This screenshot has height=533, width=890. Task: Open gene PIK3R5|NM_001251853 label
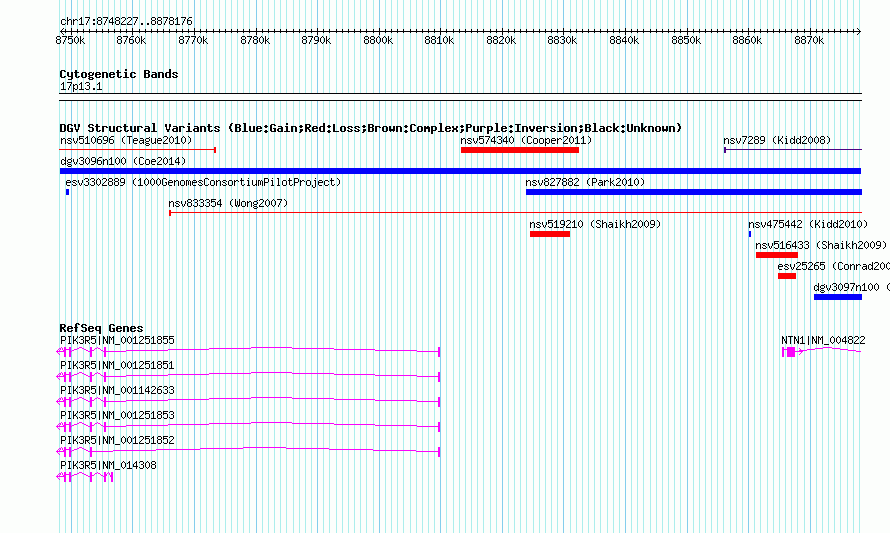117,415
